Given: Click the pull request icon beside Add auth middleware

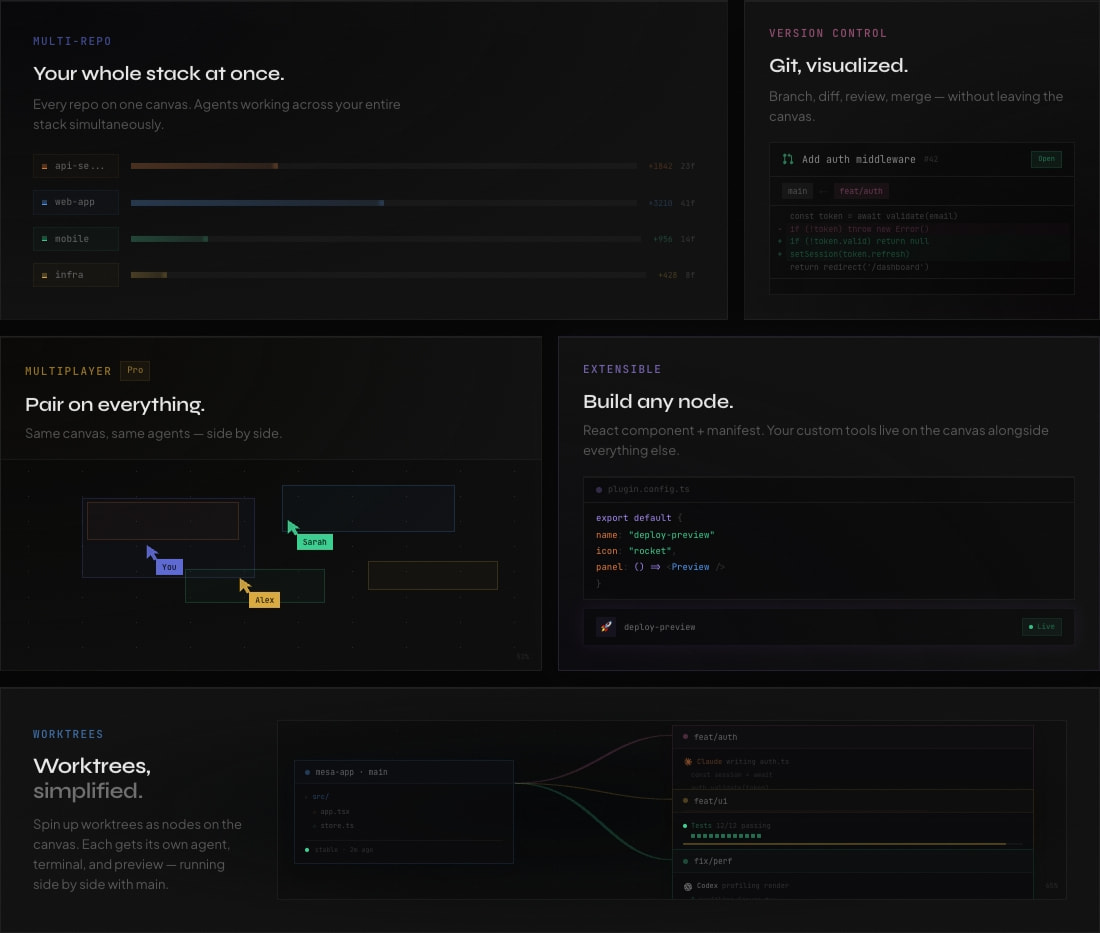Looking at the screenshot, I should pos(788,159).
